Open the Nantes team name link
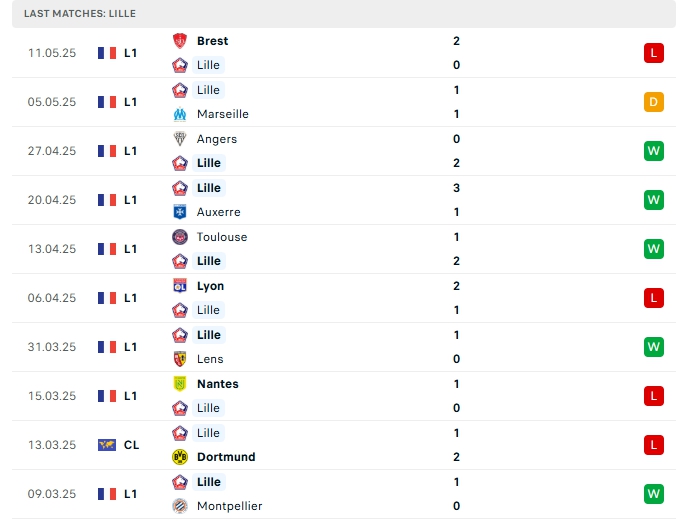Viewport: 685px width, 521px height. [x=218, y=384]
